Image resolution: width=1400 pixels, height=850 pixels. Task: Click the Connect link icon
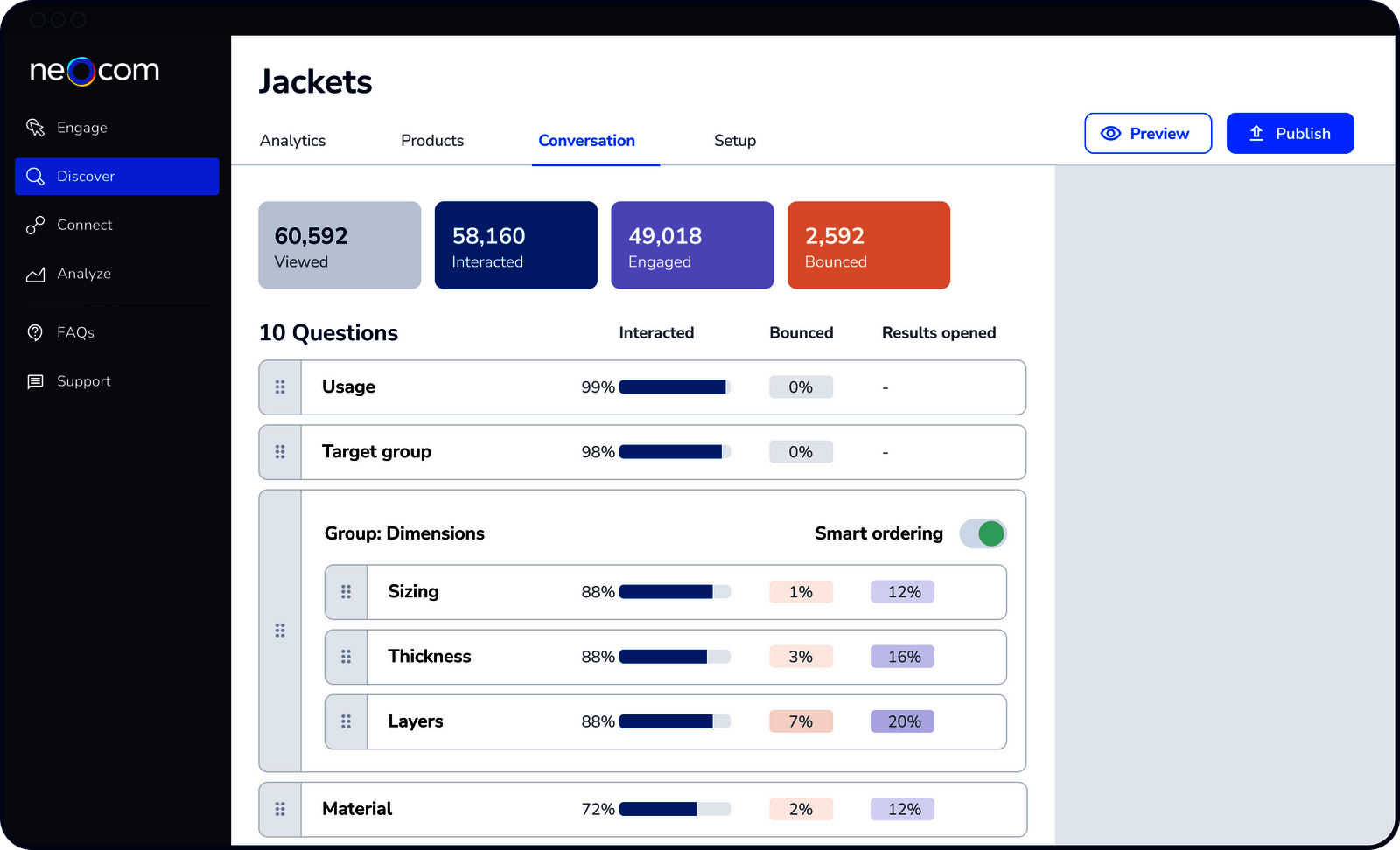[x=36, y=225]
